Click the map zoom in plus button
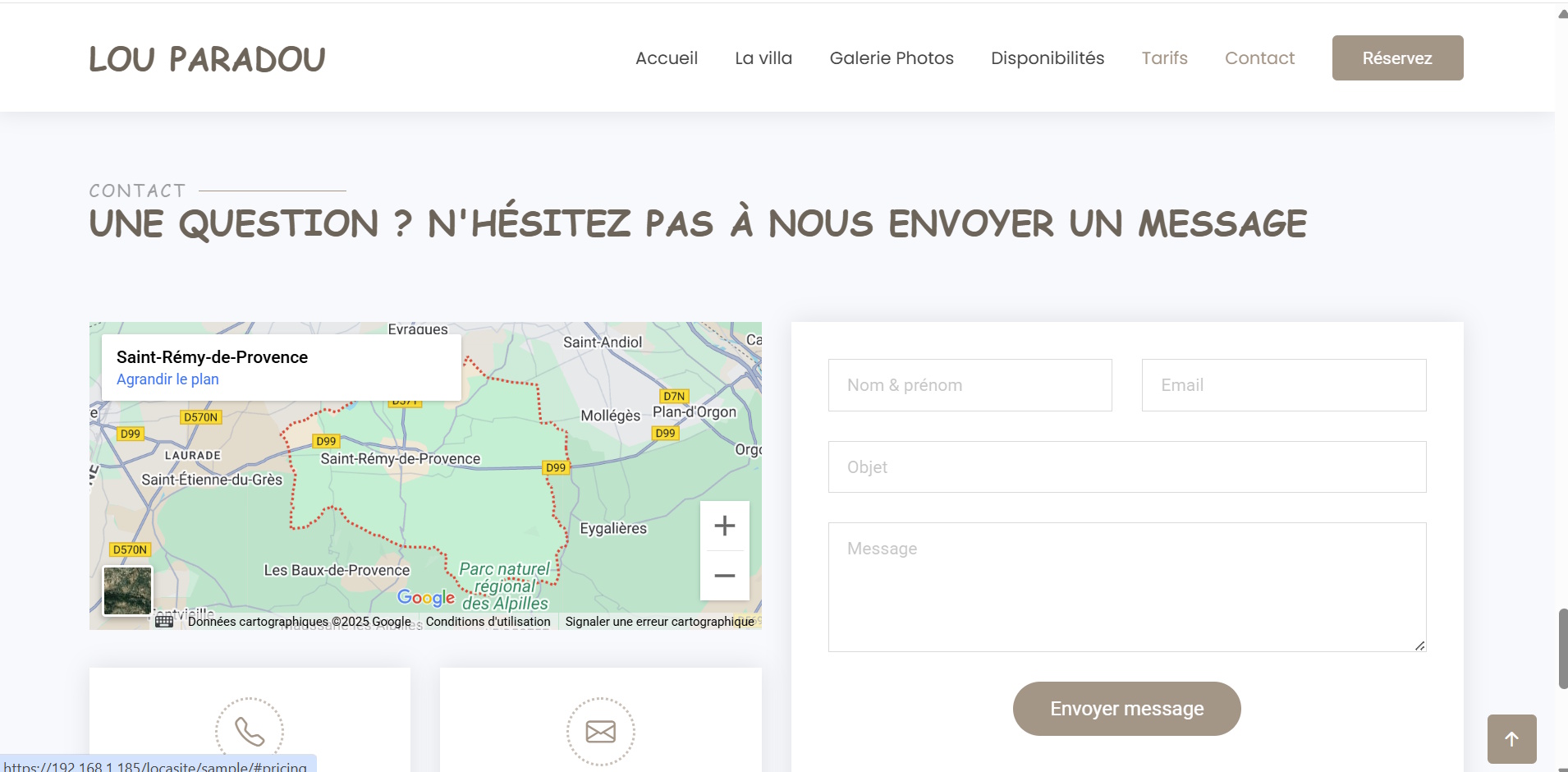Image resolution: width=1568 pixels, height=772 pixels. 724,526
